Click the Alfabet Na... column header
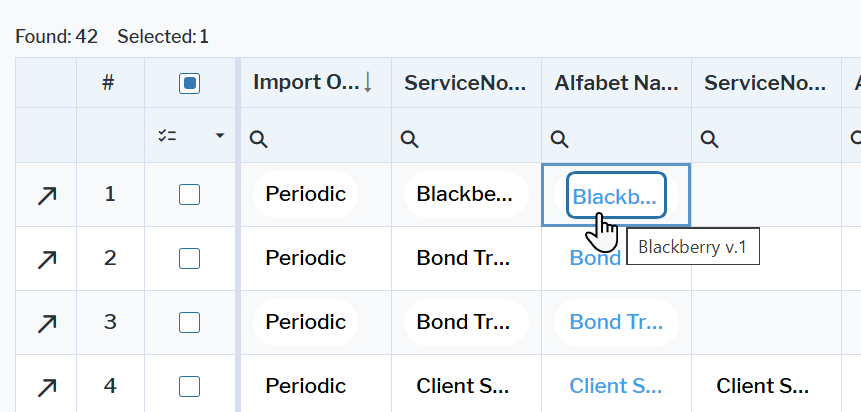The image size is (861, 412). 615,84
